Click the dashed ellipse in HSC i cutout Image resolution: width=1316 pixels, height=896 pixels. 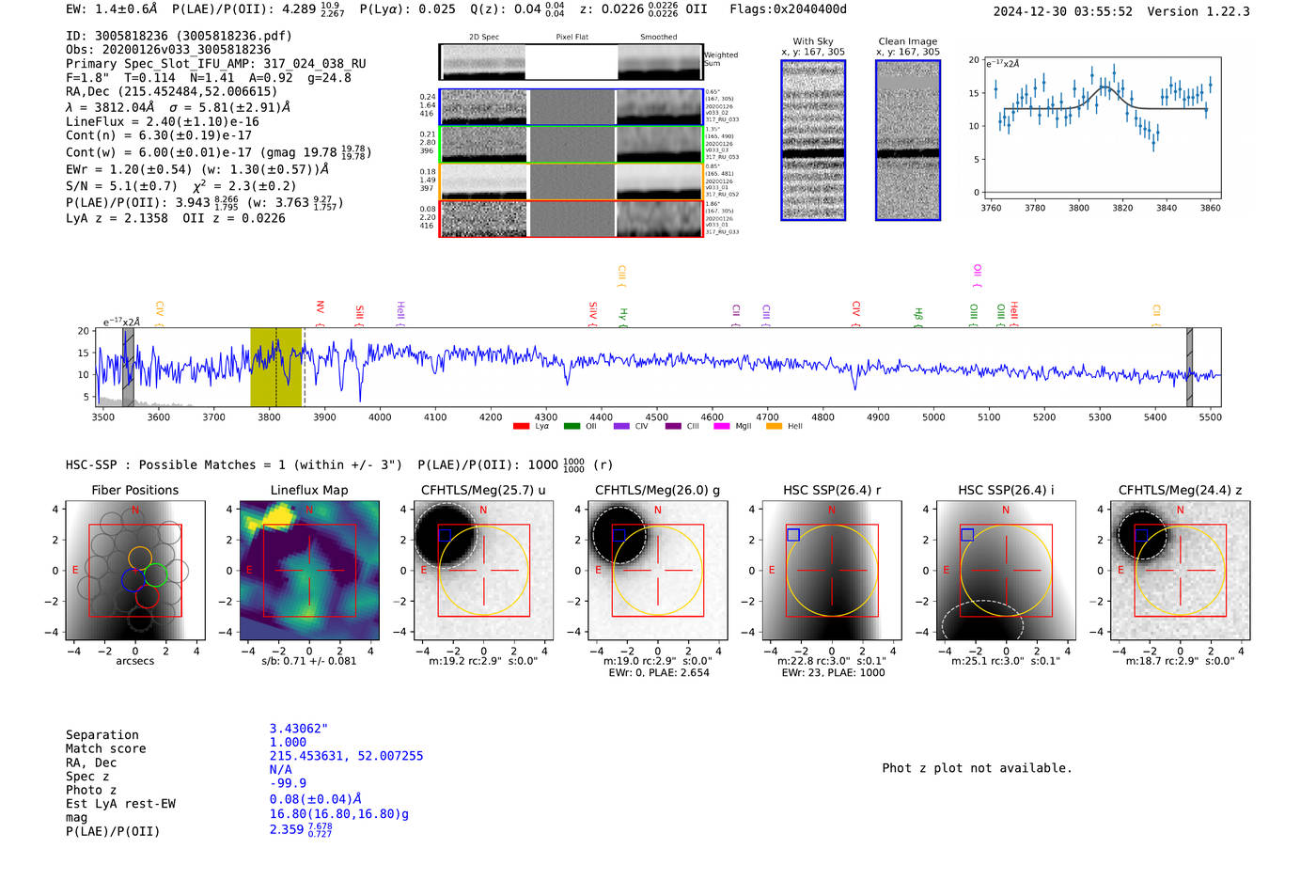click(982, 621)
